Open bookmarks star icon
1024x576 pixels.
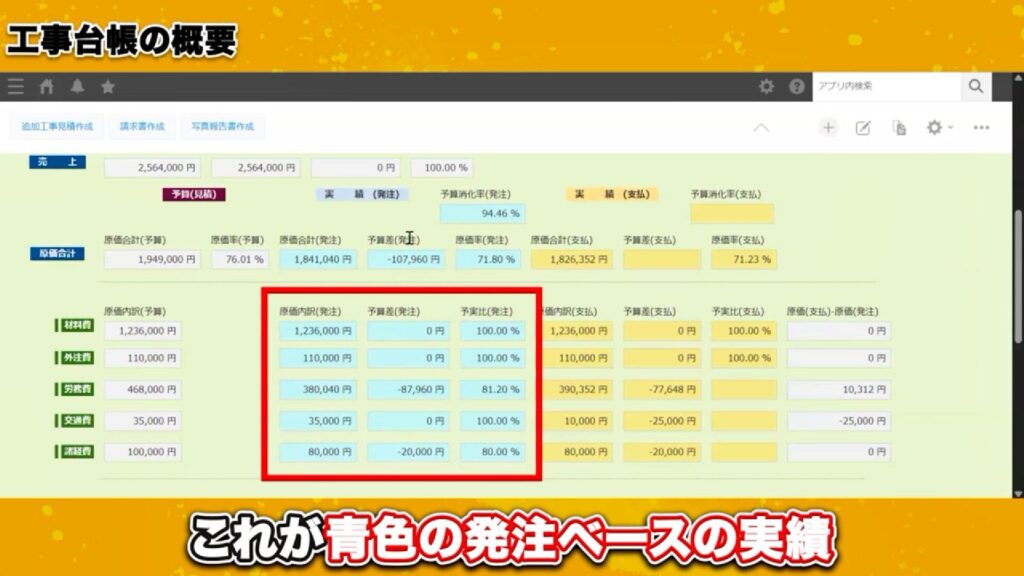[108, 86]
